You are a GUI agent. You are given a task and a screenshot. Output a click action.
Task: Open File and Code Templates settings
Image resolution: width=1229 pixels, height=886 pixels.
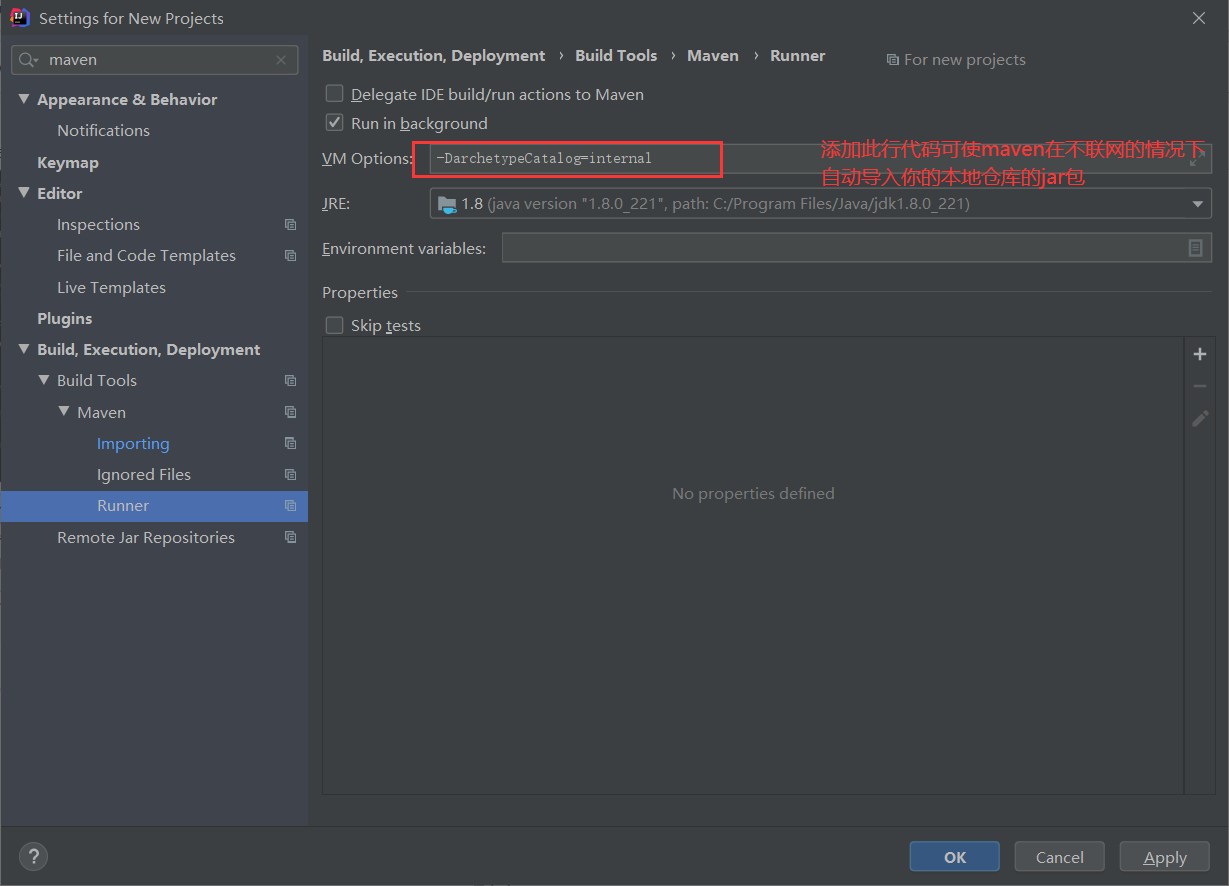tap(146, 256)
